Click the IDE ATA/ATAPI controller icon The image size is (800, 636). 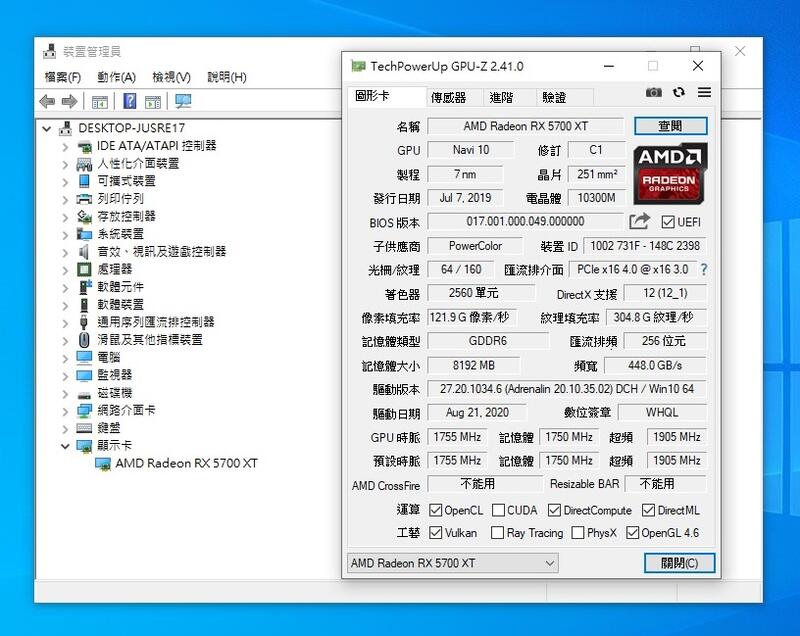coord(84,147)
